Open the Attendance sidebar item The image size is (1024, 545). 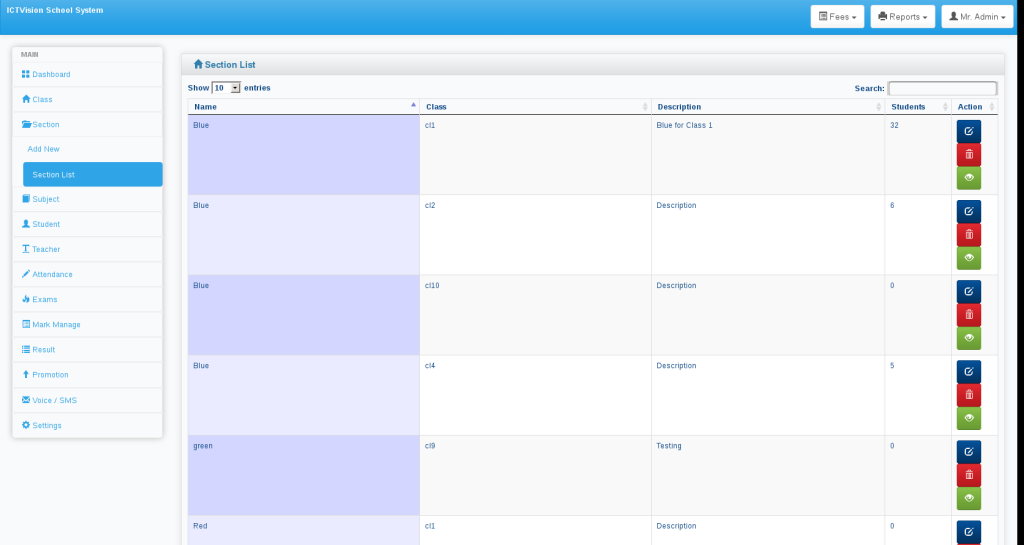pyautogui.click(x=88, y=274)
